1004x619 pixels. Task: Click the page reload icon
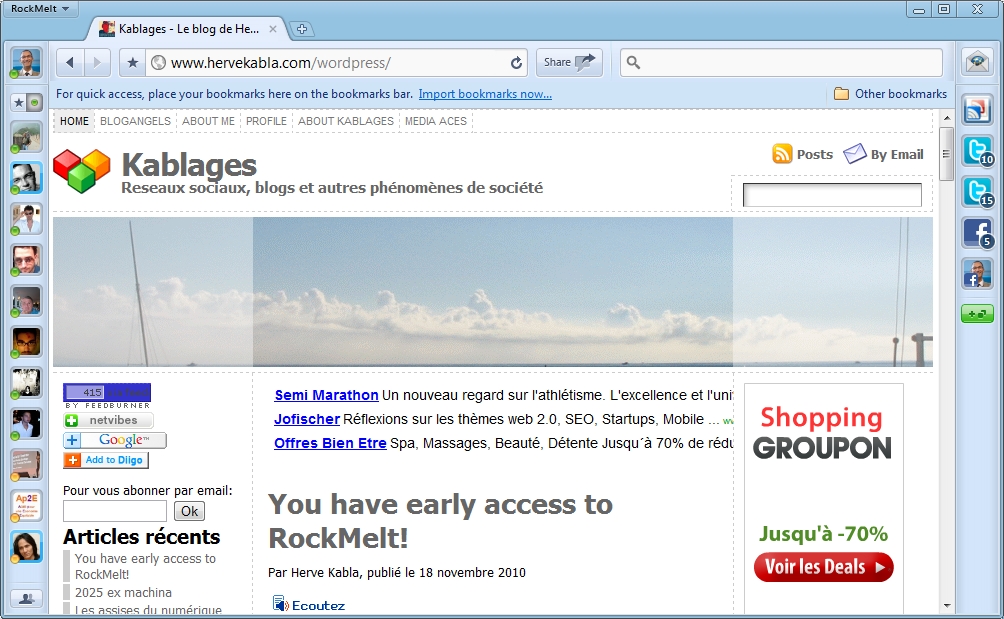[x=516, y=63]
